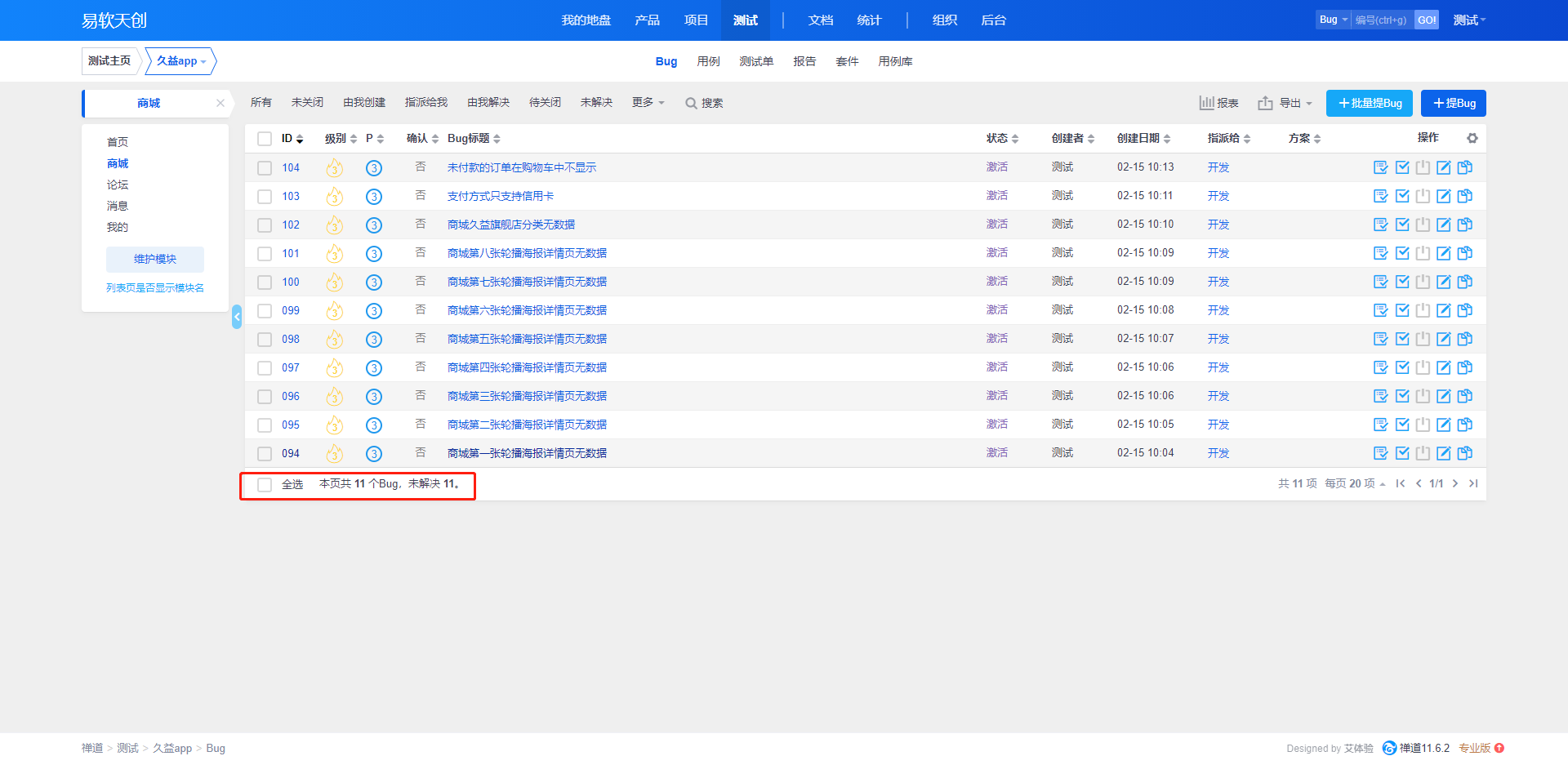1568x765 pixels.
Task: Click the 批量提Bug button
Action: (1370, 103)
